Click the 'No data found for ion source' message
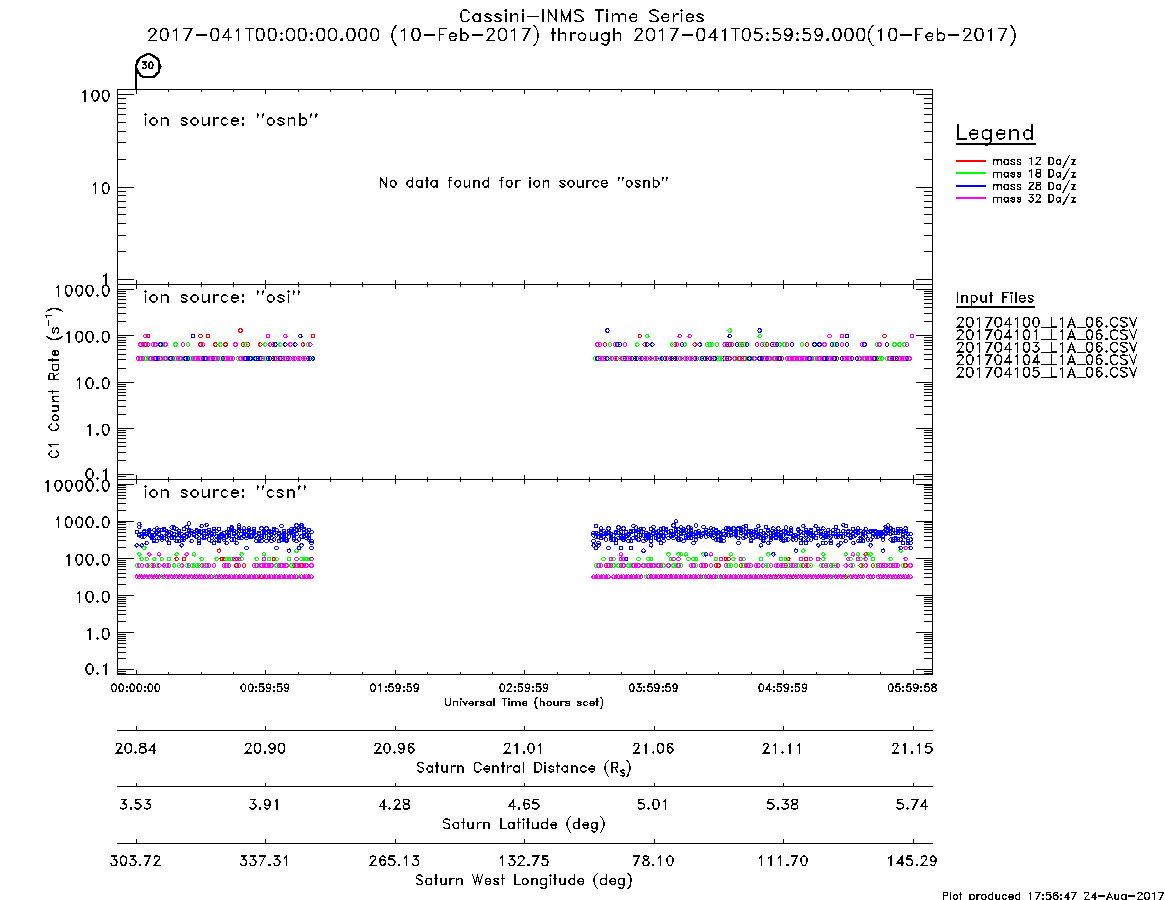 [523, 183]
